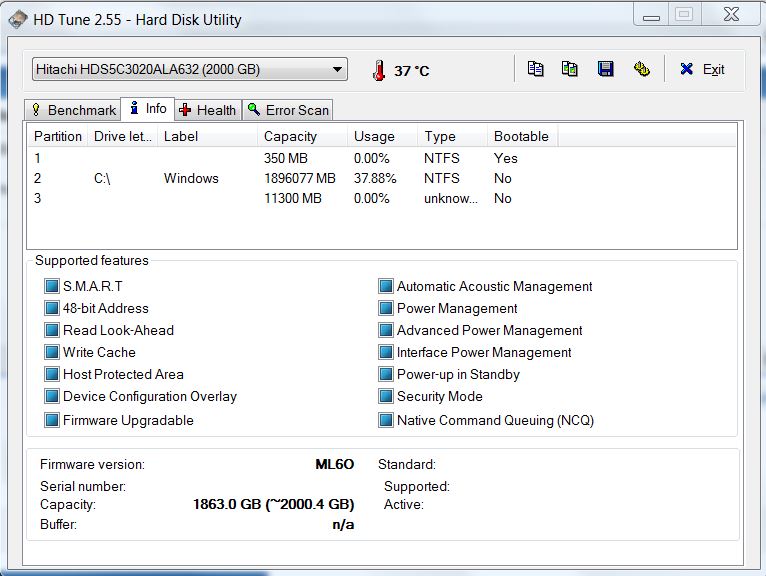Click the Firmware Upgradable checkbox

[x=51, y=420]
